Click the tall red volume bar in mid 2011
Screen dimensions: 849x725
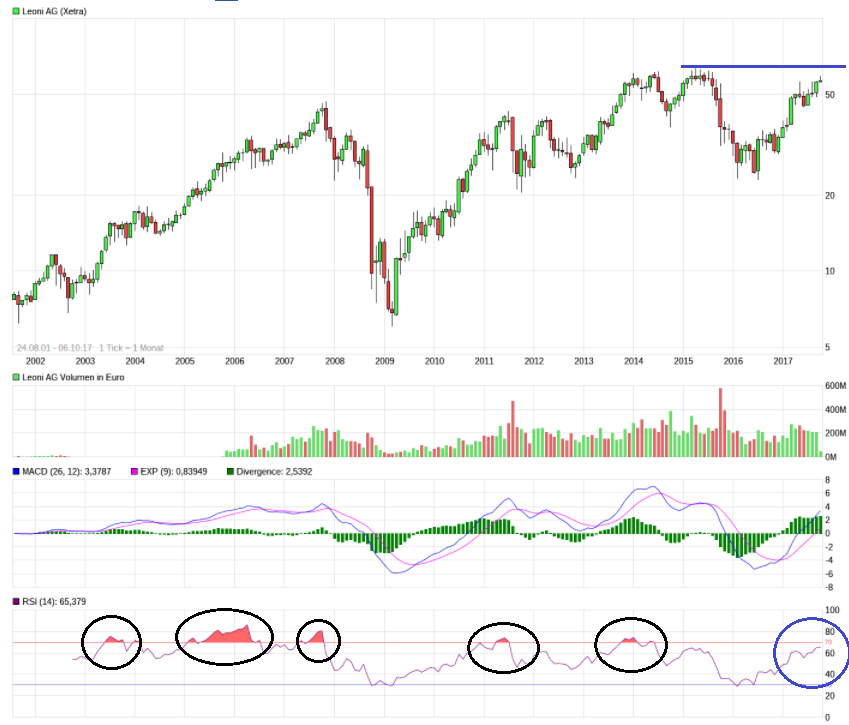513,429
